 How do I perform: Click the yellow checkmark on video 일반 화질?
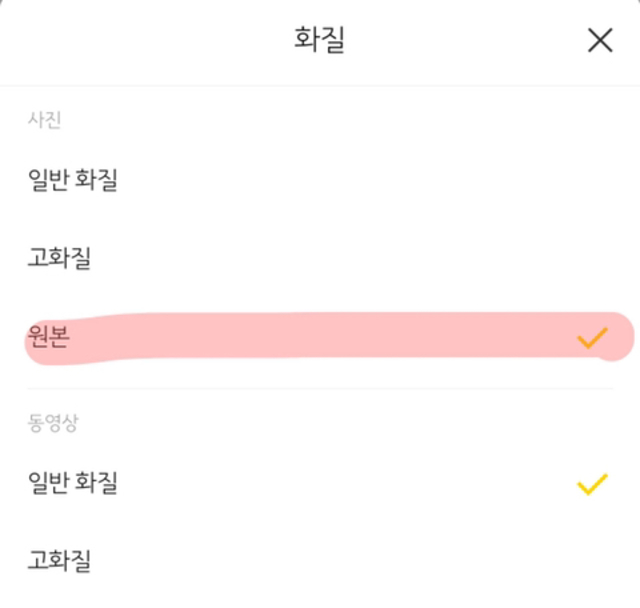coord(592,484)
